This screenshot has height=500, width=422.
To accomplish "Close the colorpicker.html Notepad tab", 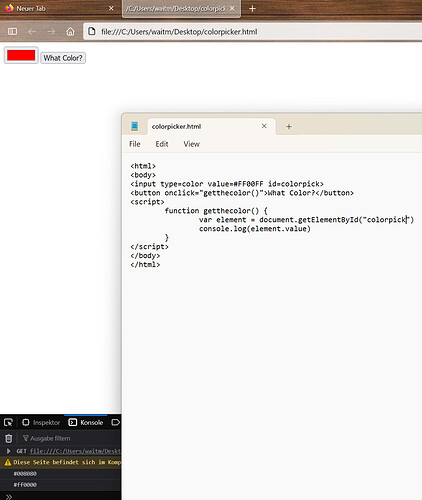I will pos(264,126).
